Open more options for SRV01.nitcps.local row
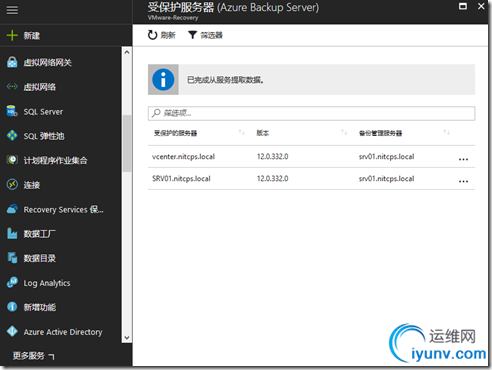The width and height of the screenshot is (492, 370). point(463,181)
